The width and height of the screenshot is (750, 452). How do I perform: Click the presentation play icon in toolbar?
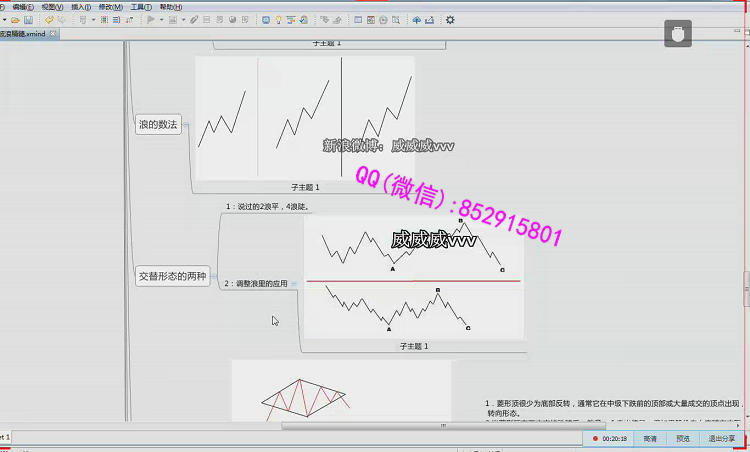(x=151, y=20)
